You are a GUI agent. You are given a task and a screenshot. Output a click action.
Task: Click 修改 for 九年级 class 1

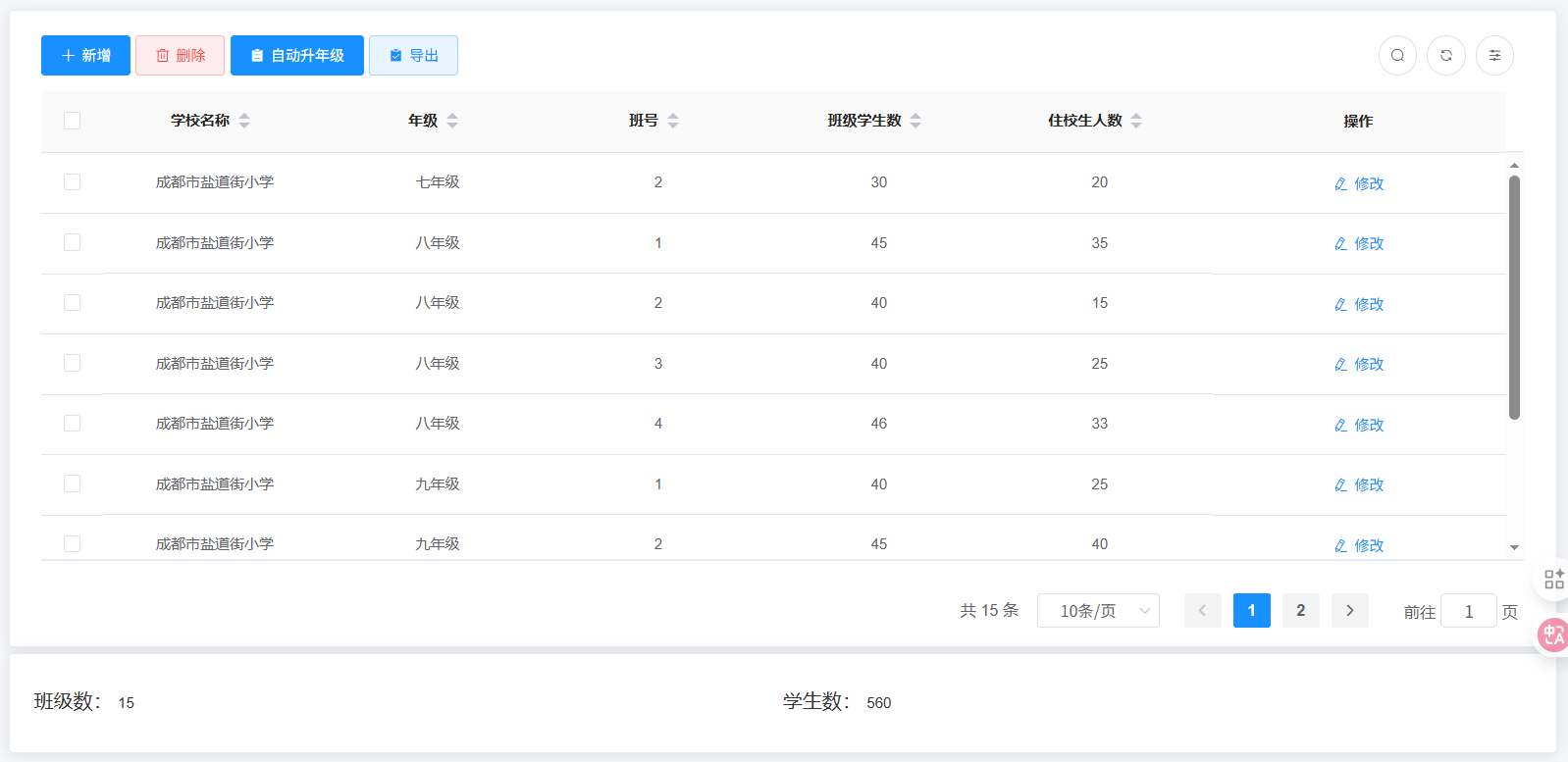click(1359, 485)
